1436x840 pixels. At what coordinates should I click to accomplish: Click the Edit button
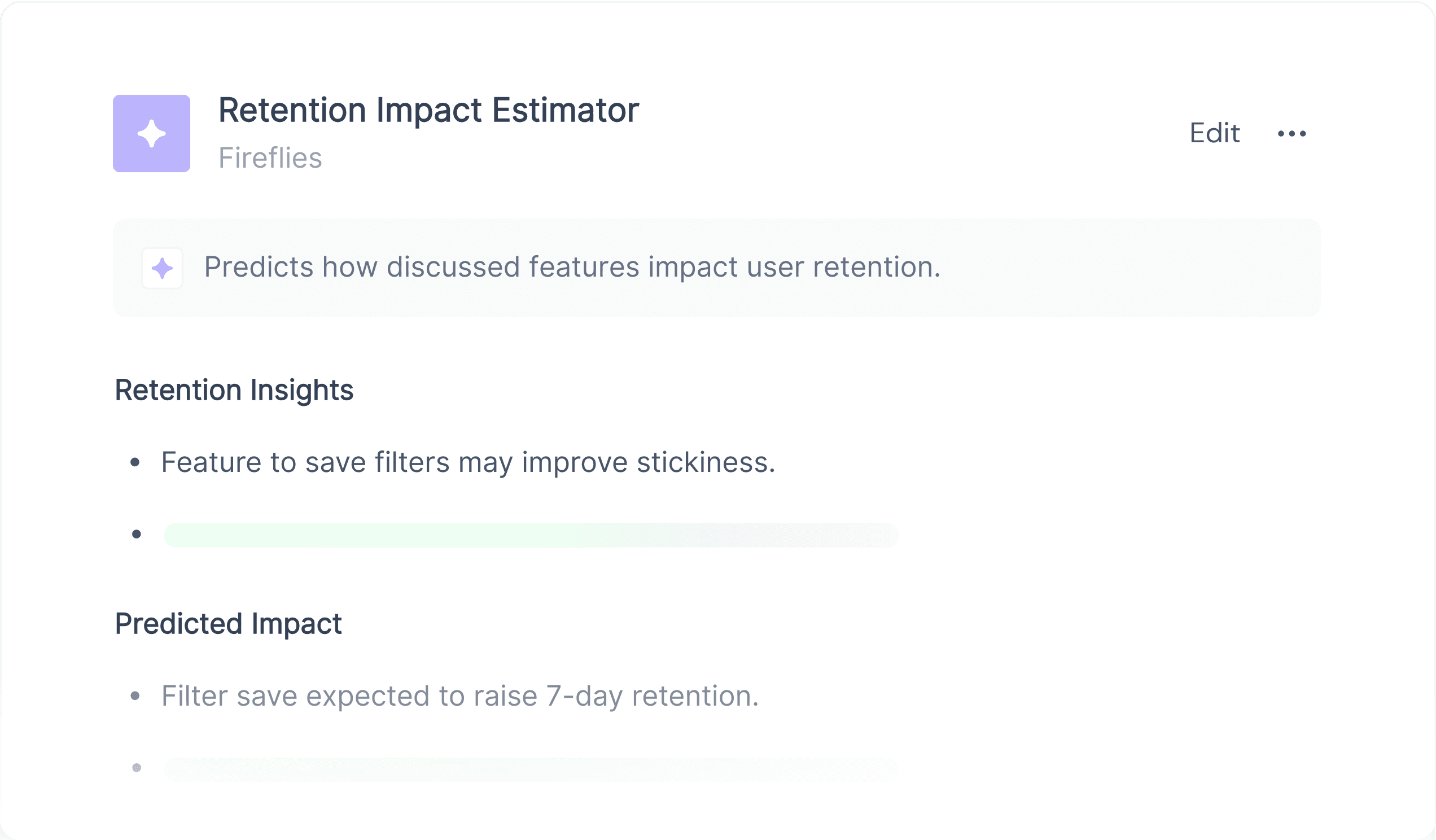1214,133
